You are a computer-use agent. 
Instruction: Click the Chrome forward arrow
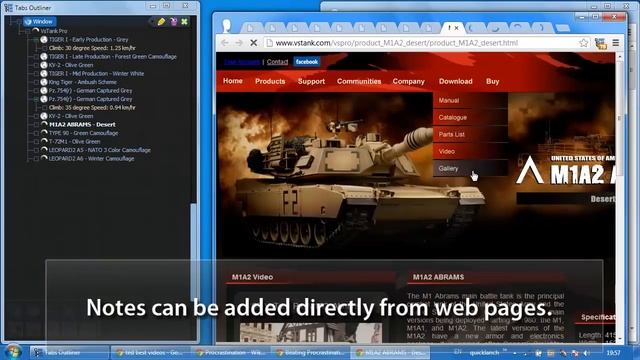tap(239, 43)
